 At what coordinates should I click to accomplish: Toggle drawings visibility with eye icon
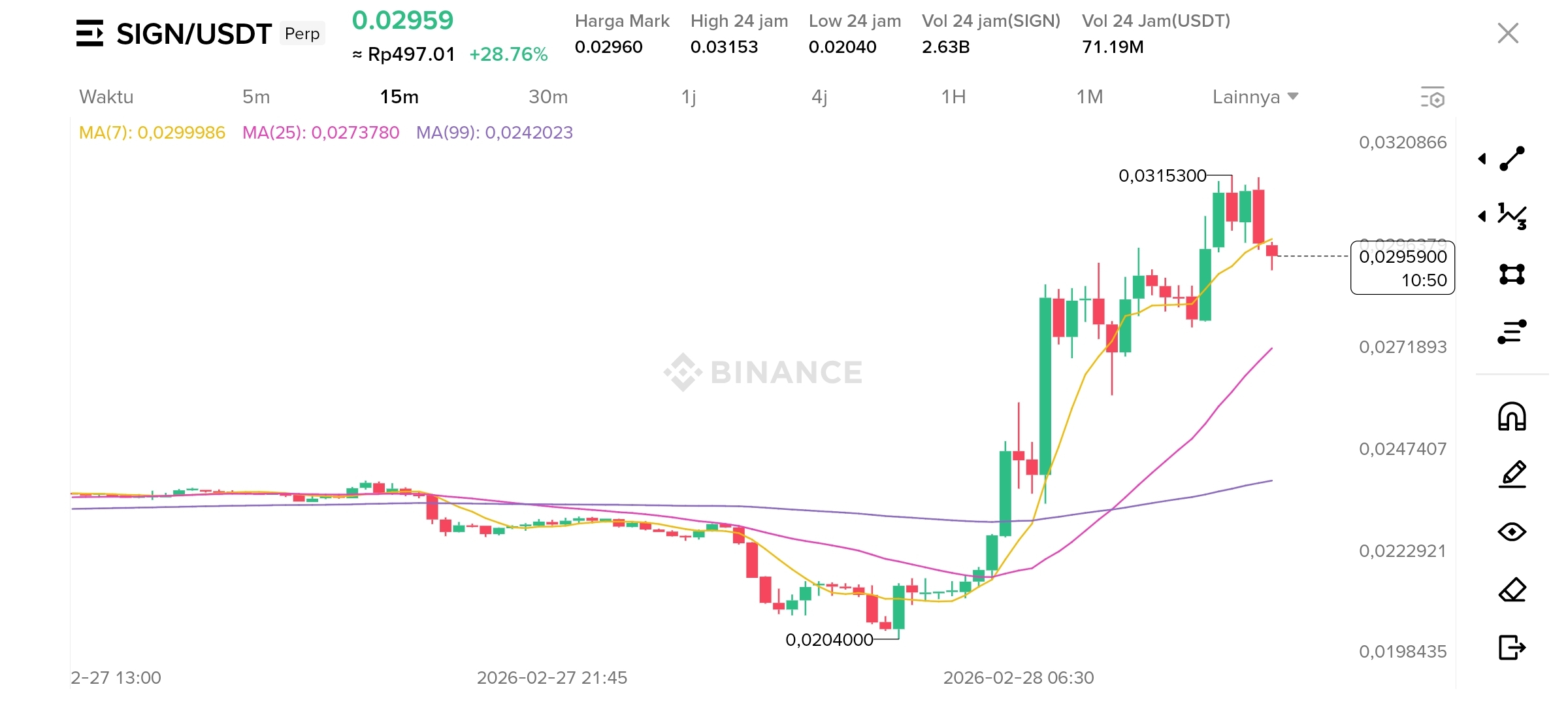pos(1512,532)
